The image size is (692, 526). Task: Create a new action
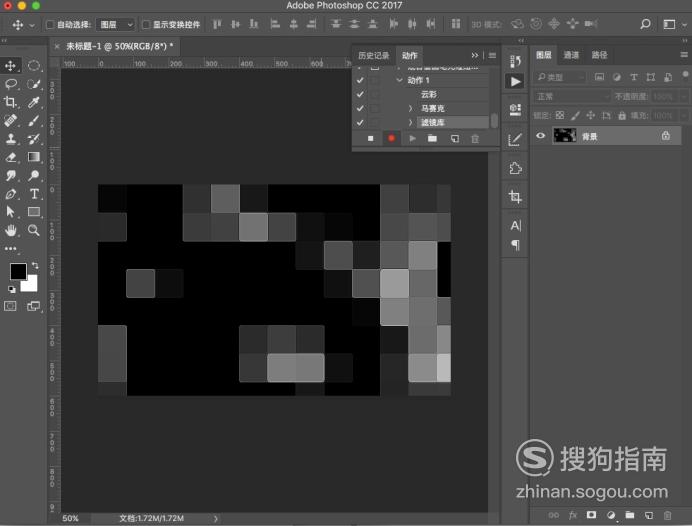454,139
